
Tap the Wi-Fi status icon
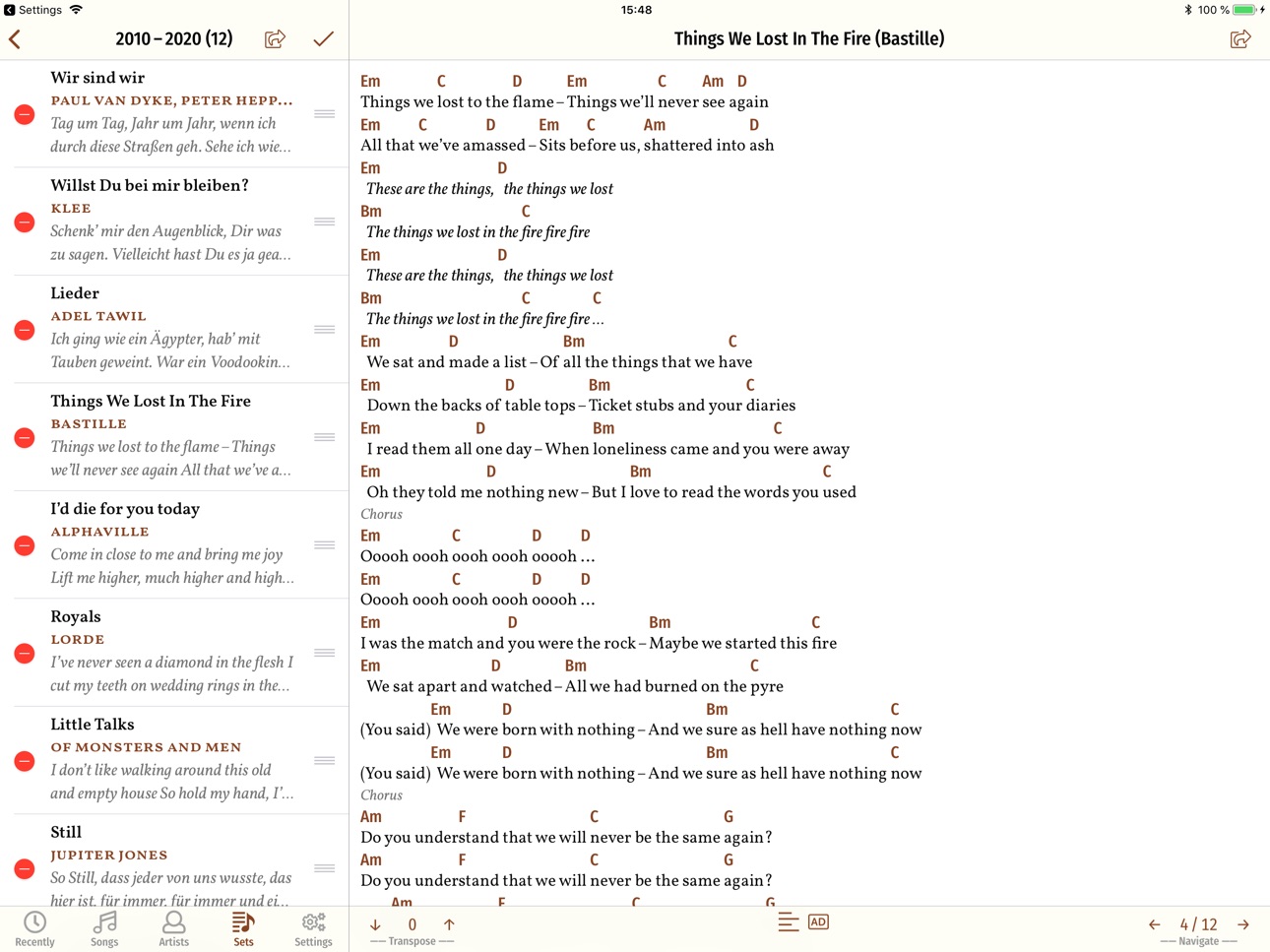pyautogui.click(x=76, y=10)
